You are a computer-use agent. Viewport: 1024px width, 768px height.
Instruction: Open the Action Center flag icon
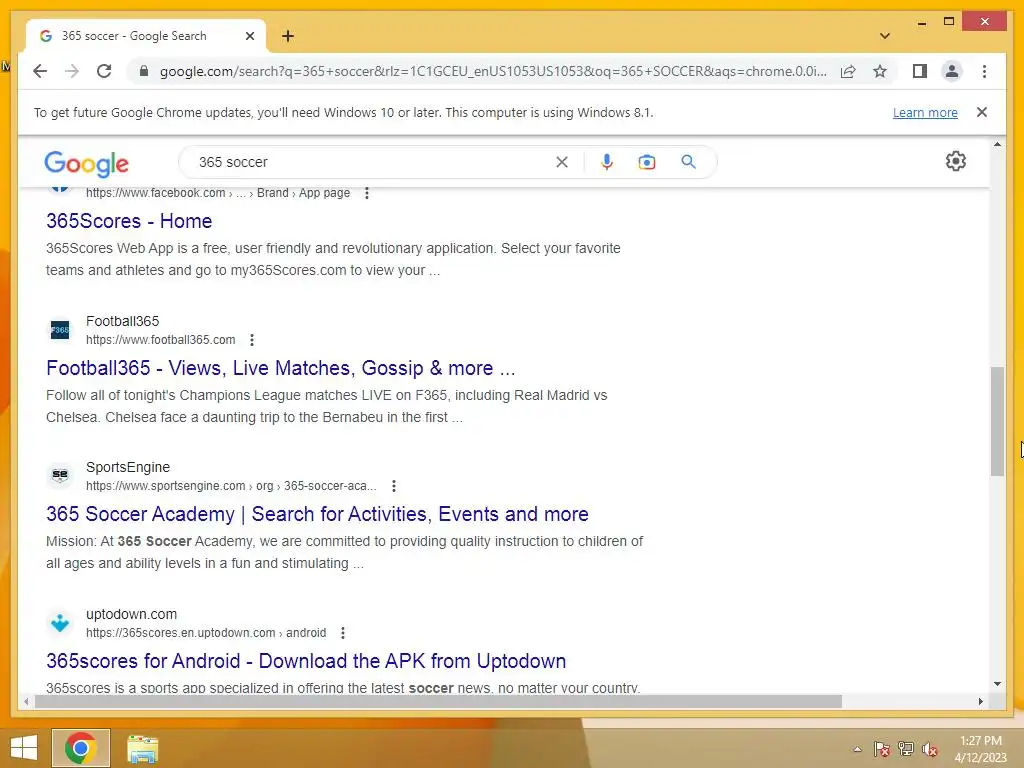pyautogui.click(x=881, y=749)
